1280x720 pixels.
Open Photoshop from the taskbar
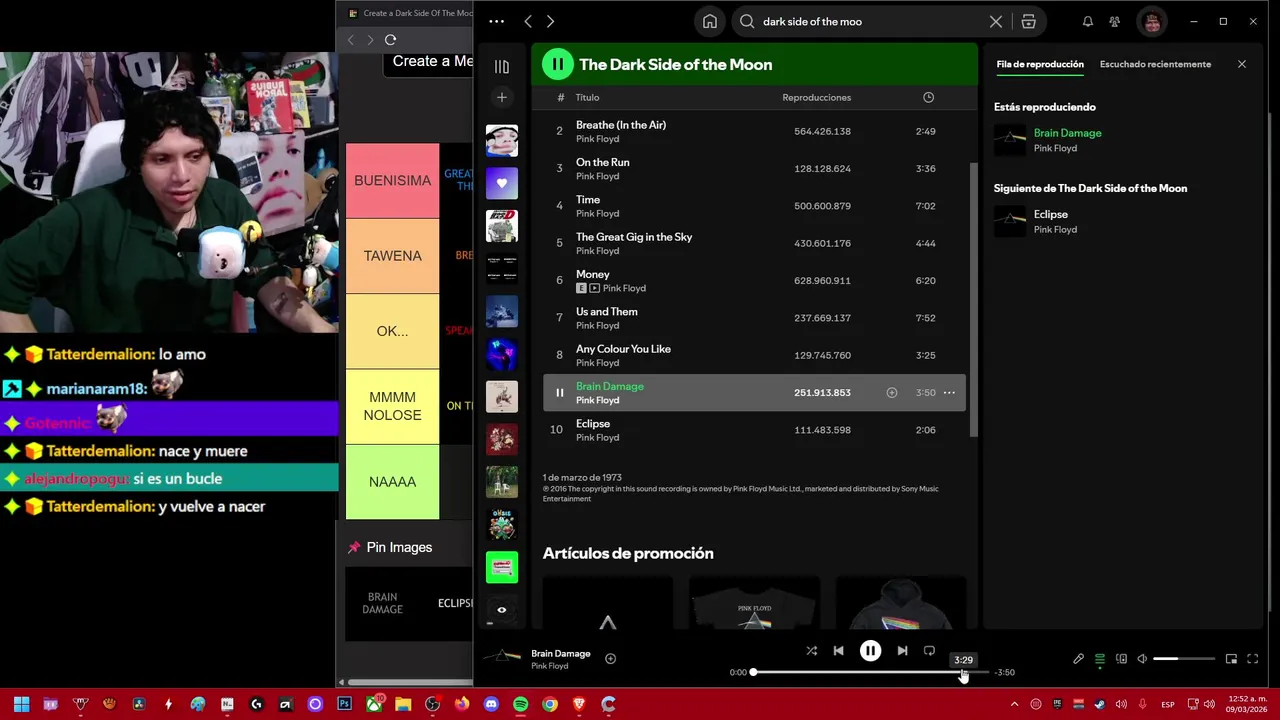pos(345,704)
